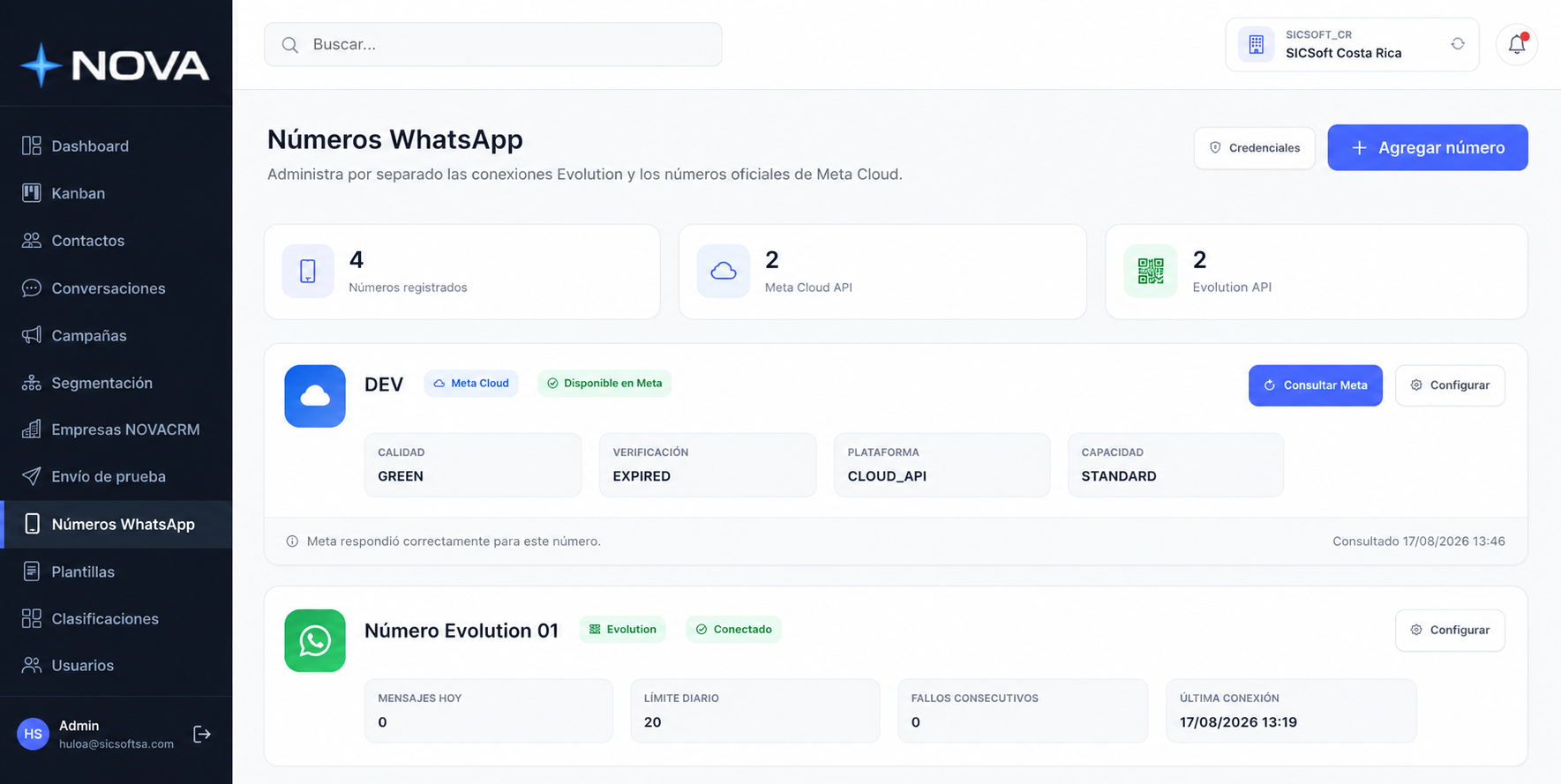1561x784 pixels.
Task: Click the Empresas NOVACRM building icon
Action: [32, 429]
